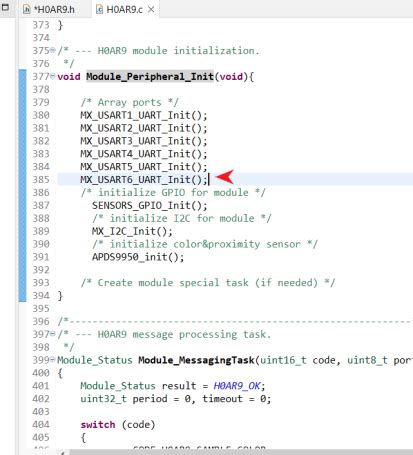
Task: Click the MX_USART5_UART_Init(); call
Action: [x=144, y=167]
